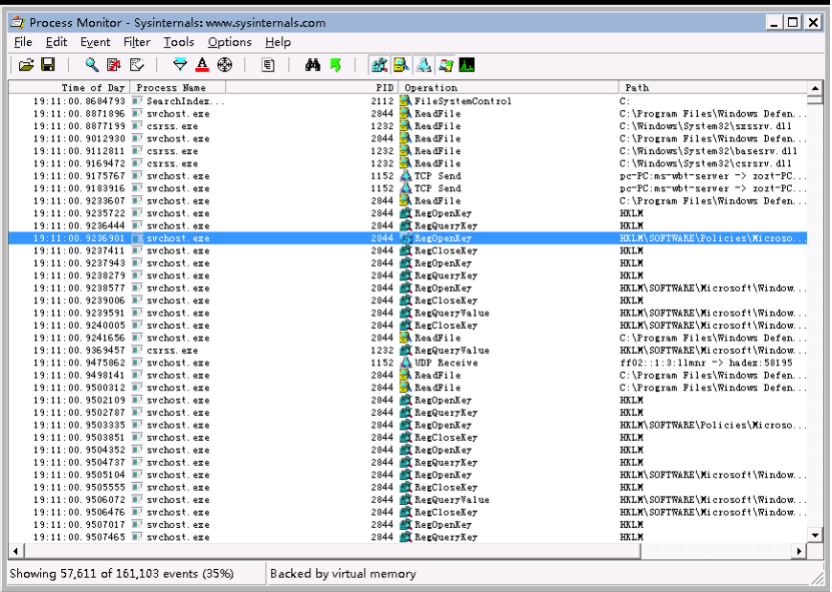Show the Process Tree via toolbar icon
Image resolution: width=832 pixels, height=592 pixels.
(268, 65)
